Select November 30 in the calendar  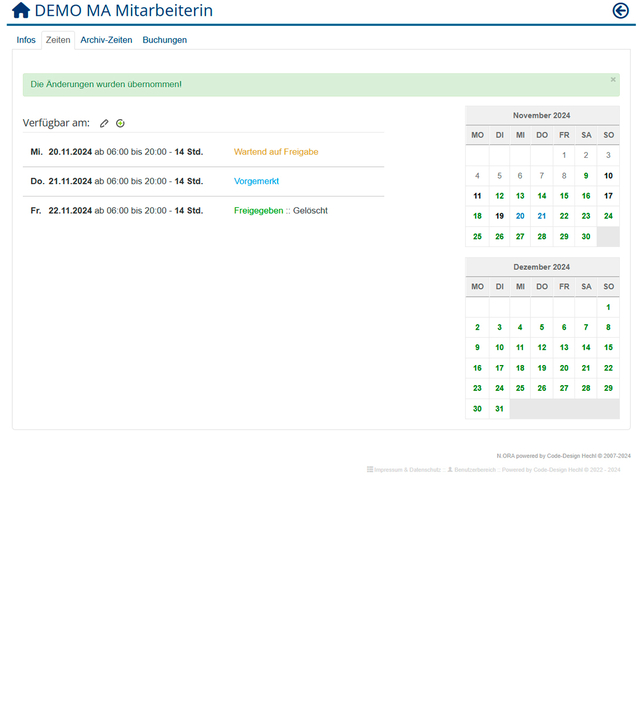pos(586,237)
